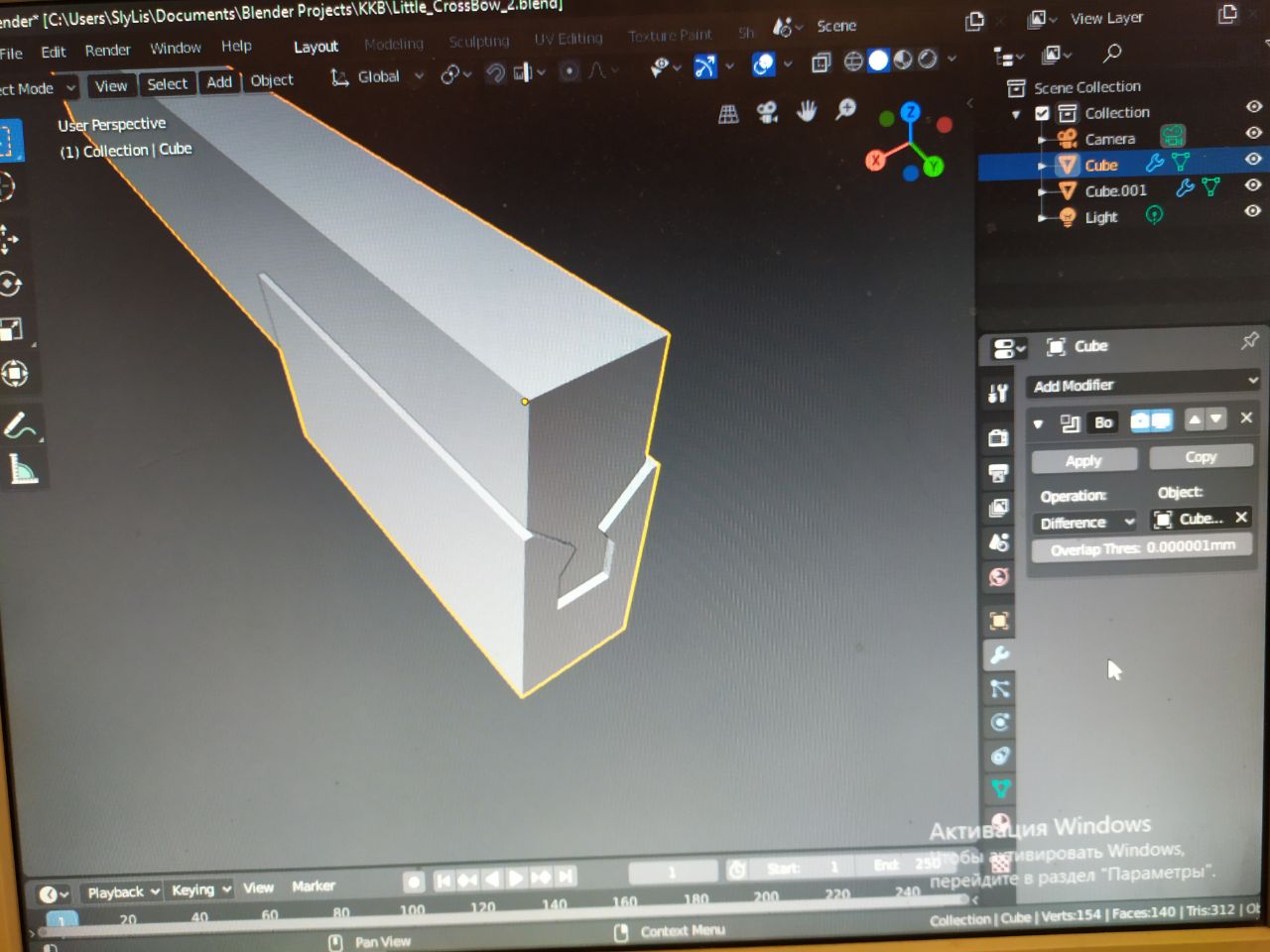Screen dimensions: 1270x952
Task: Open the Object properties tab
Action: [x=999, y=621]
